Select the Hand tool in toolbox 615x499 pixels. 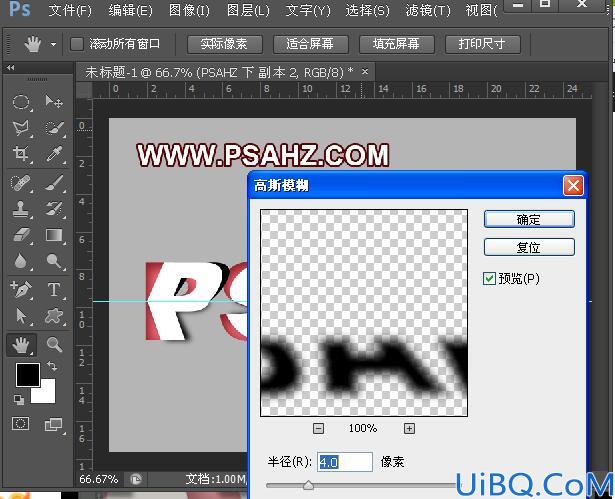click(x=21, y=345)
